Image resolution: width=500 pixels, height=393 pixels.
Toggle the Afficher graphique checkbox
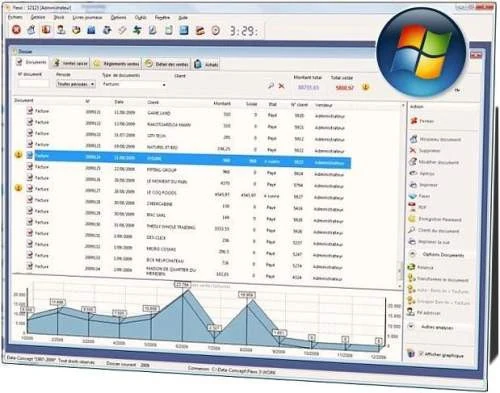pos(421,353)
